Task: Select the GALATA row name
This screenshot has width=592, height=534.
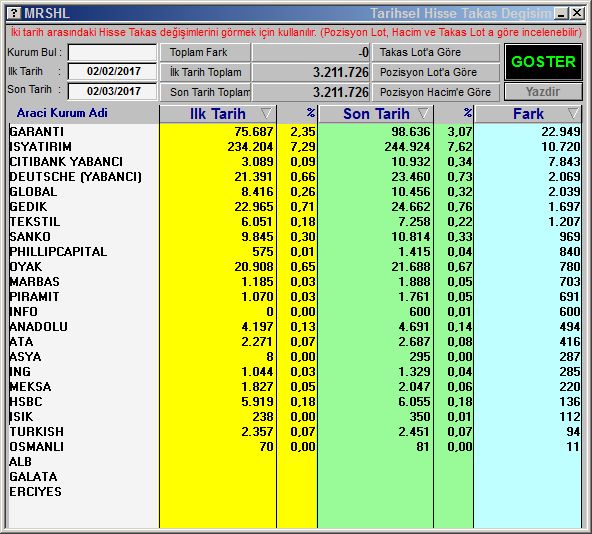Action: [x=33, y=477]
